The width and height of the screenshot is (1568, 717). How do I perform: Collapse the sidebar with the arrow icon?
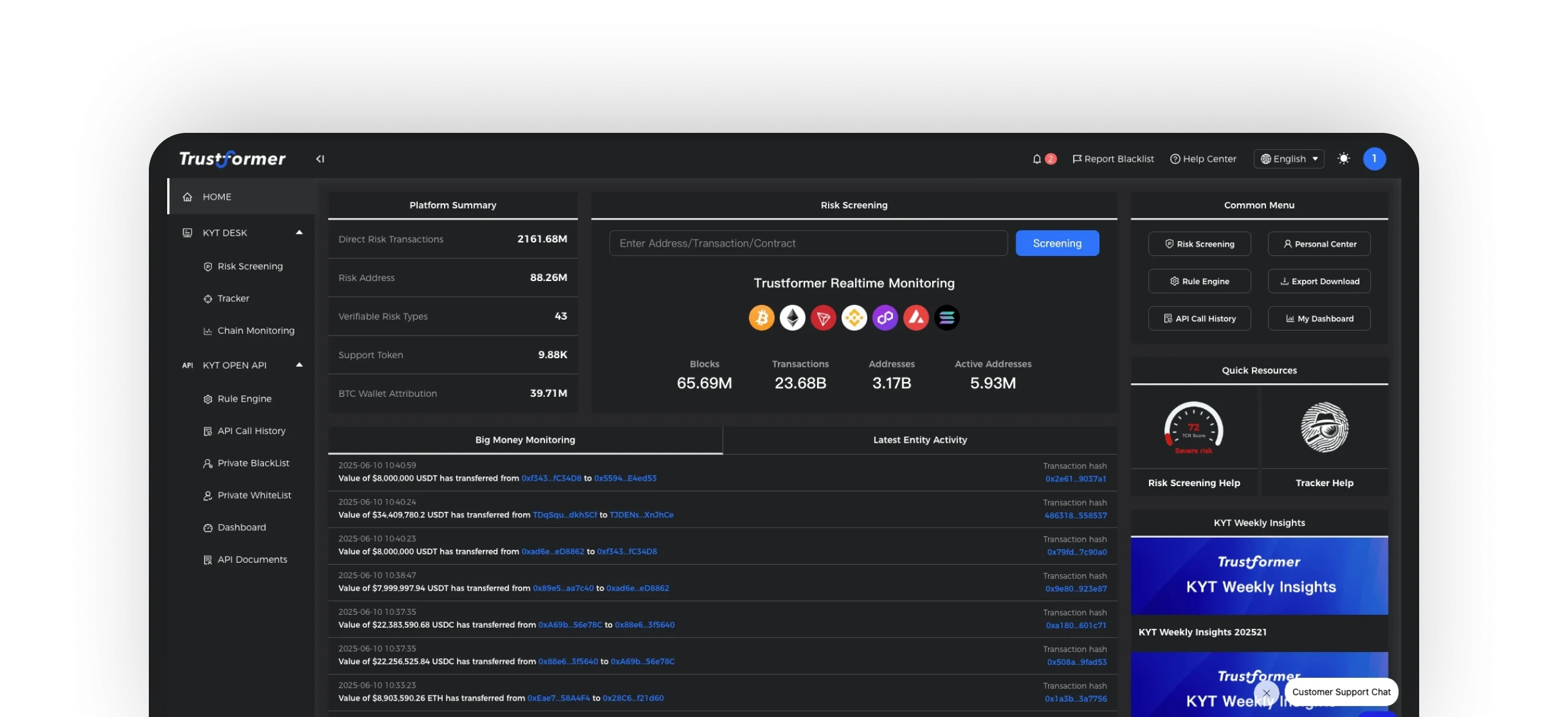(320, 159)
